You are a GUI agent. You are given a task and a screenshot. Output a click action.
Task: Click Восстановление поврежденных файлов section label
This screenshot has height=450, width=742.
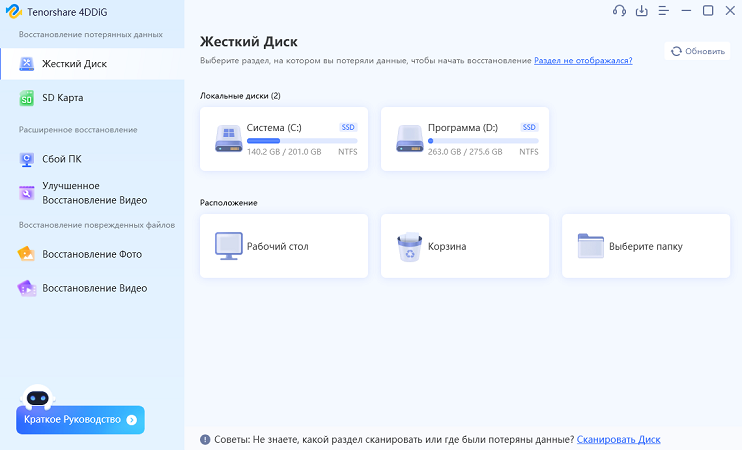[97, 225]
